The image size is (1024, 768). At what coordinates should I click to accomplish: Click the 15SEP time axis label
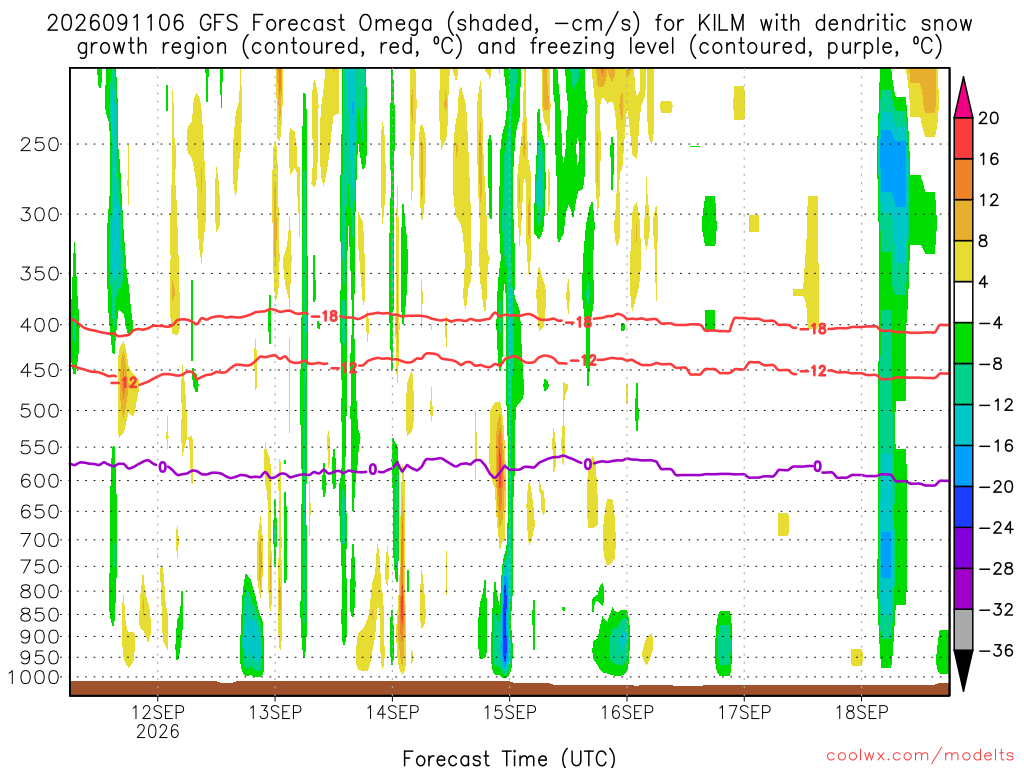pos(509,712)
